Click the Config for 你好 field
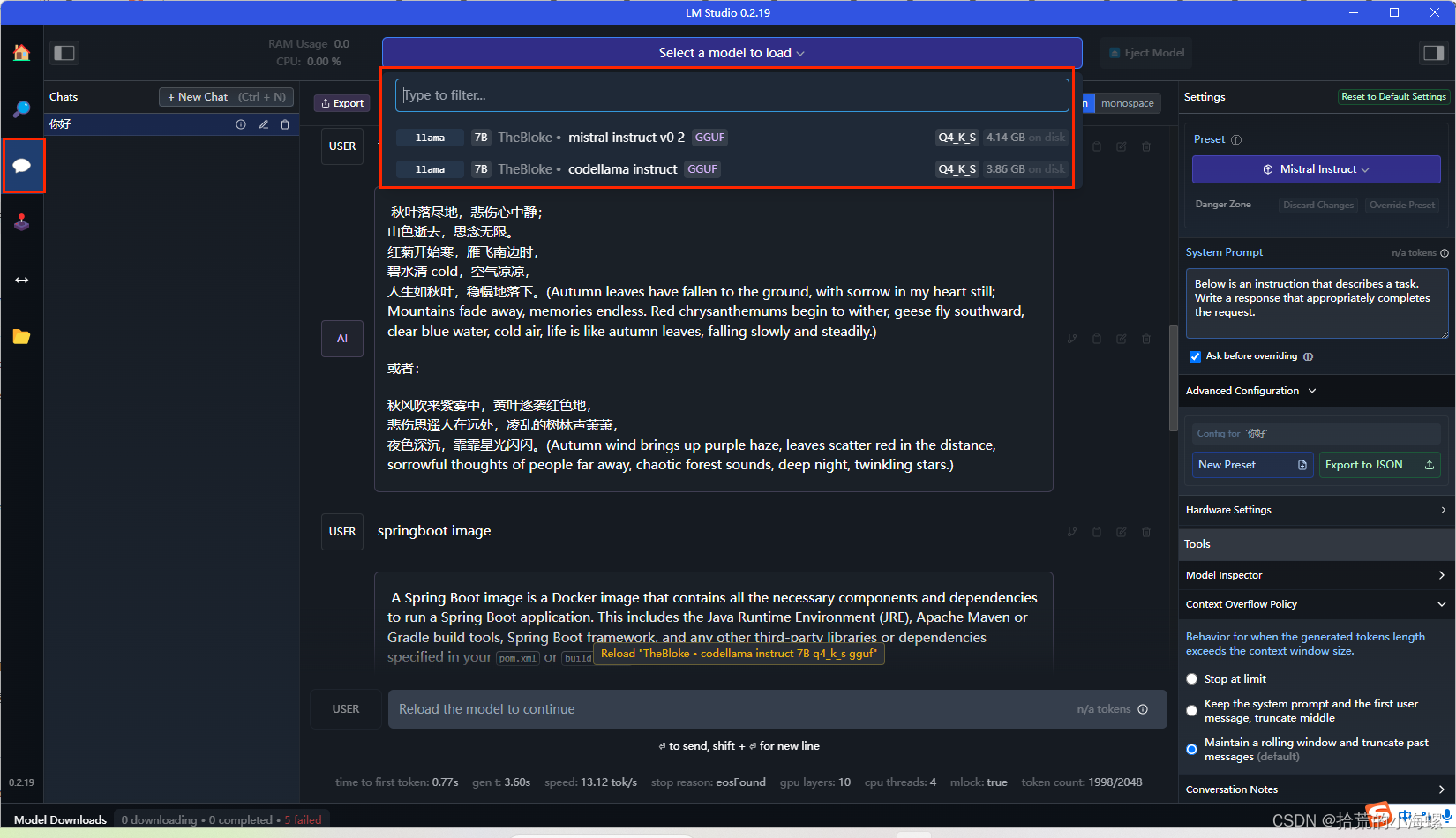The height and width of the screenshot is (838, 1456). point(1316,433)
